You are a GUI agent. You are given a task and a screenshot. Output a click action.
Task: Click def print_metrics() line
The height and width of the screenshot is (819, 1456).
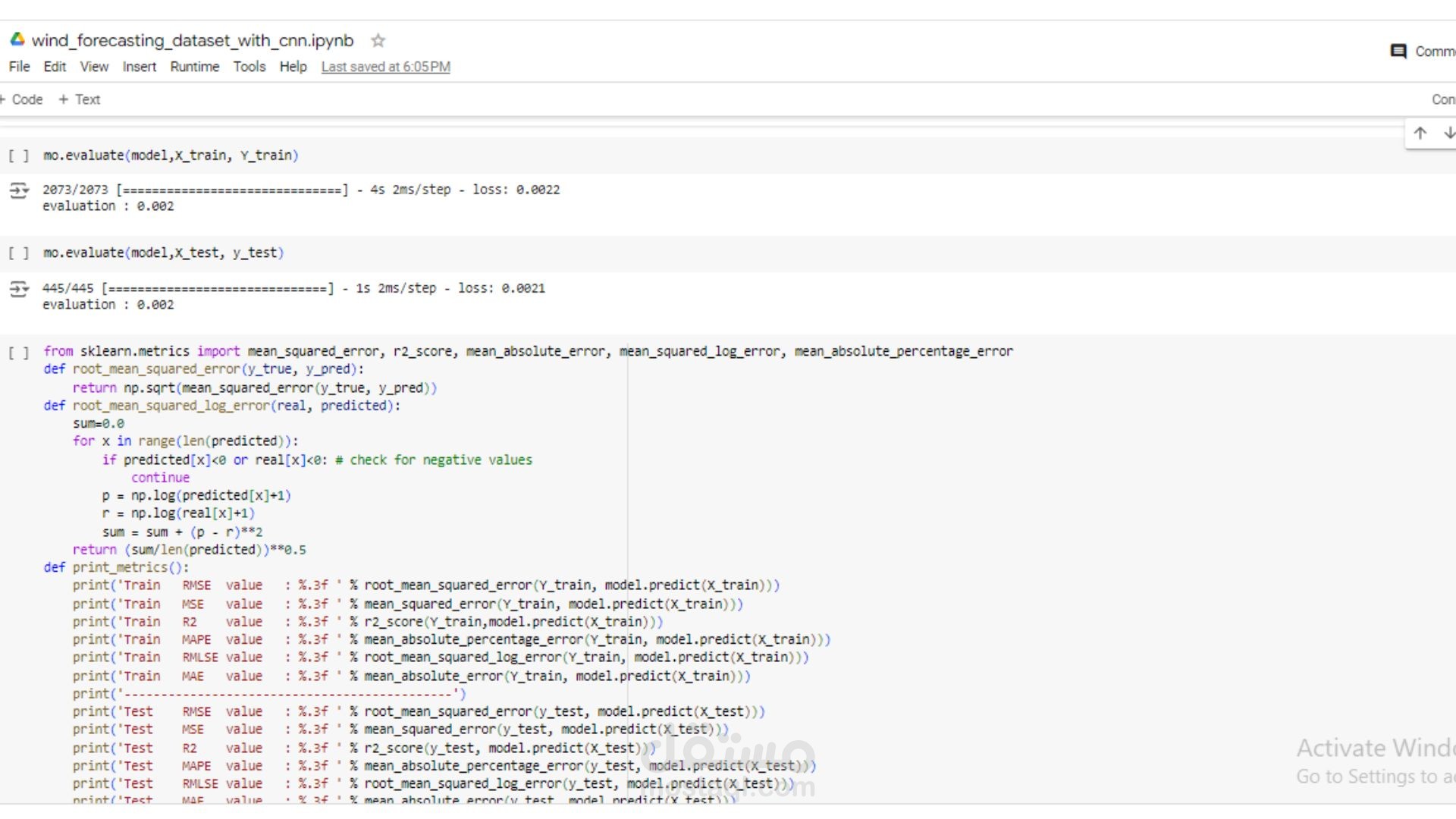(116, 567)
